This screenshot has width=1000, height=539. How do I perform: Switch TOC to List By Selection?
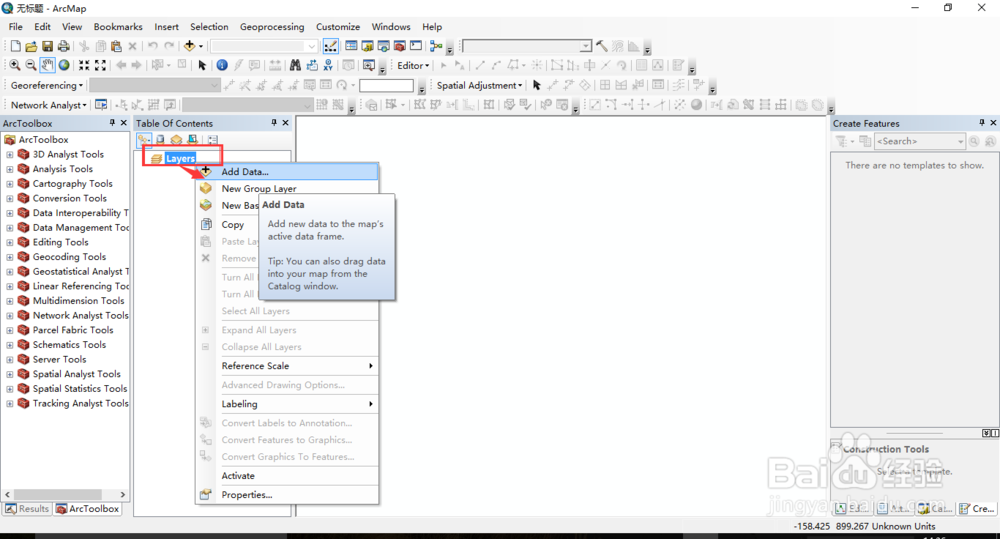192,139
